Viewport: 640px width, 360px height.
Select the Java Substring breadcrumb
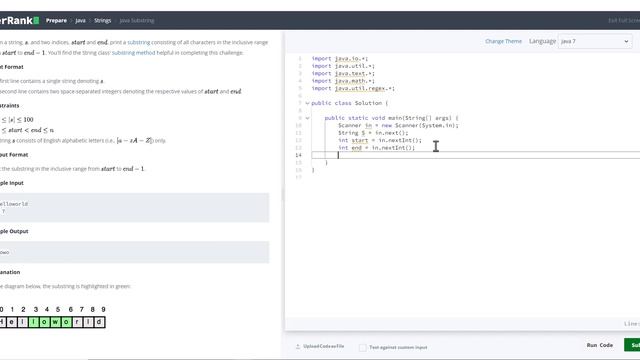pyautogui.click(x=137, y=20)
